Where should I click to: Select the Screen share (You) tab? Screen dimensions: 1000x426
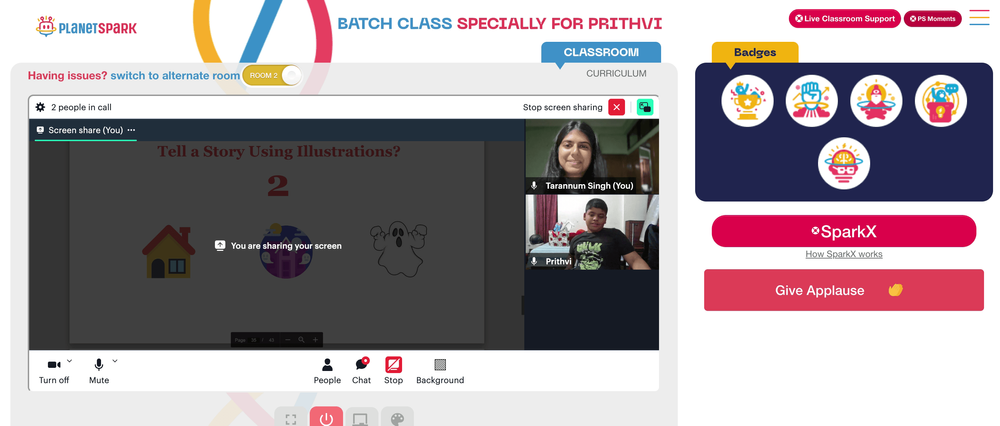pos(85,130)
